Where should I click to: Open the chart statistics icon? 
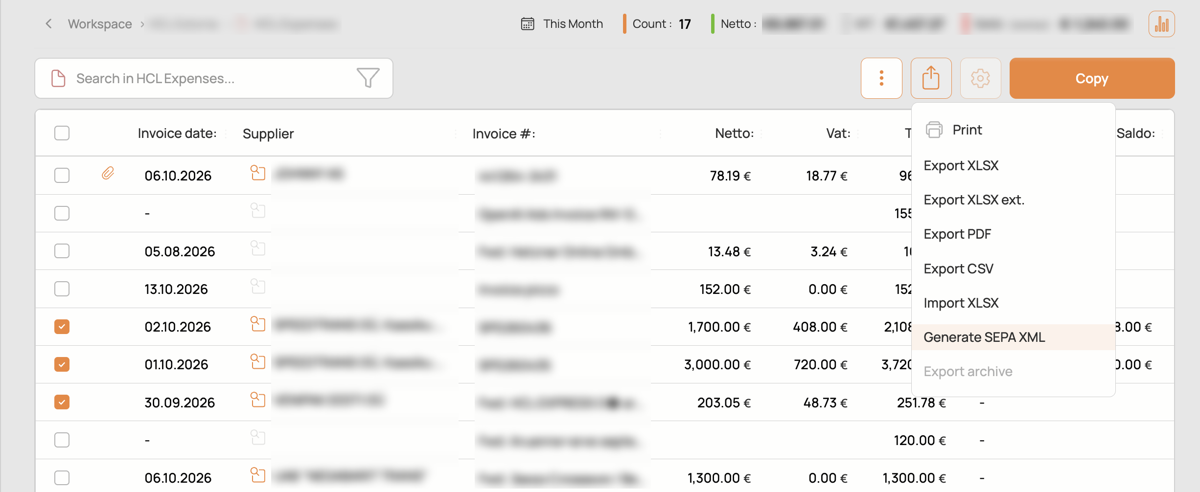1161,24
